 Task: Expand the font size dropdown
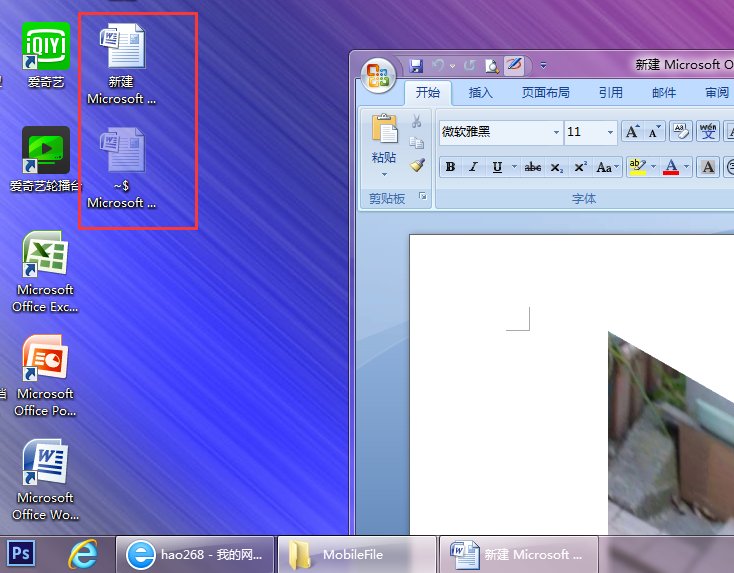tap(610, 132)
